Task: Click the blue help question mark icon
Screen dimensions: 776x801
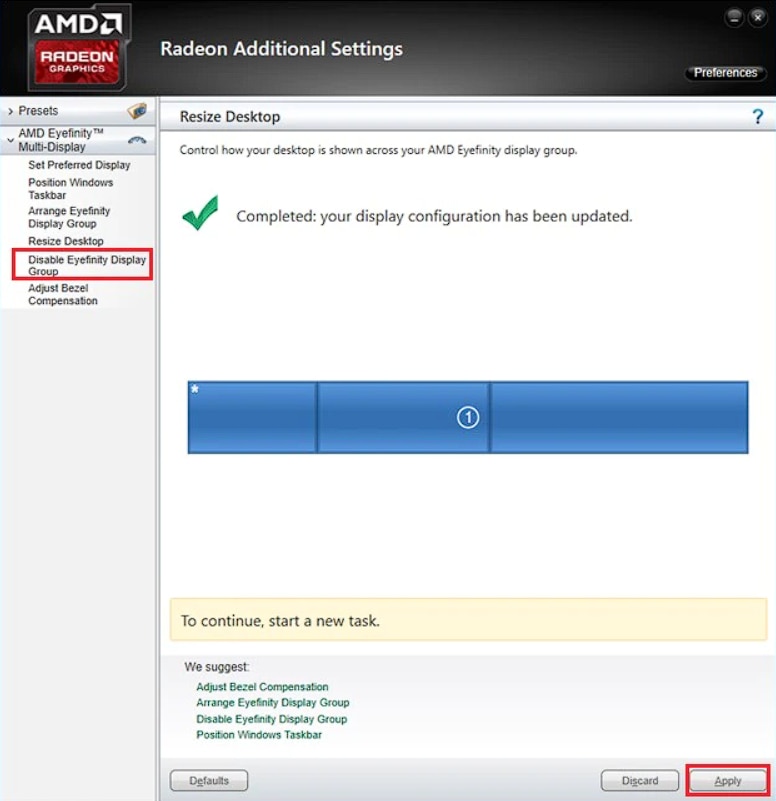Action: point(758,116)
